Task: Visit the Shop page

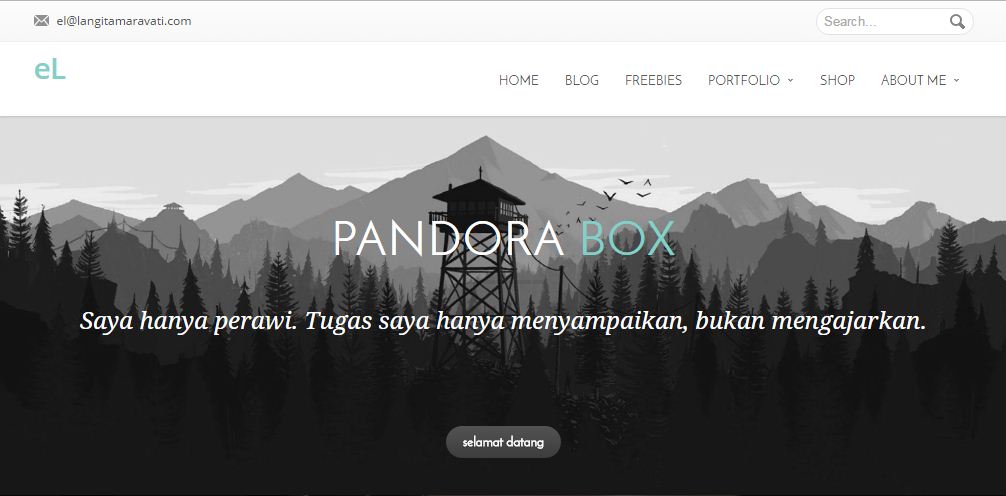Action: click(x=837, y=80)
